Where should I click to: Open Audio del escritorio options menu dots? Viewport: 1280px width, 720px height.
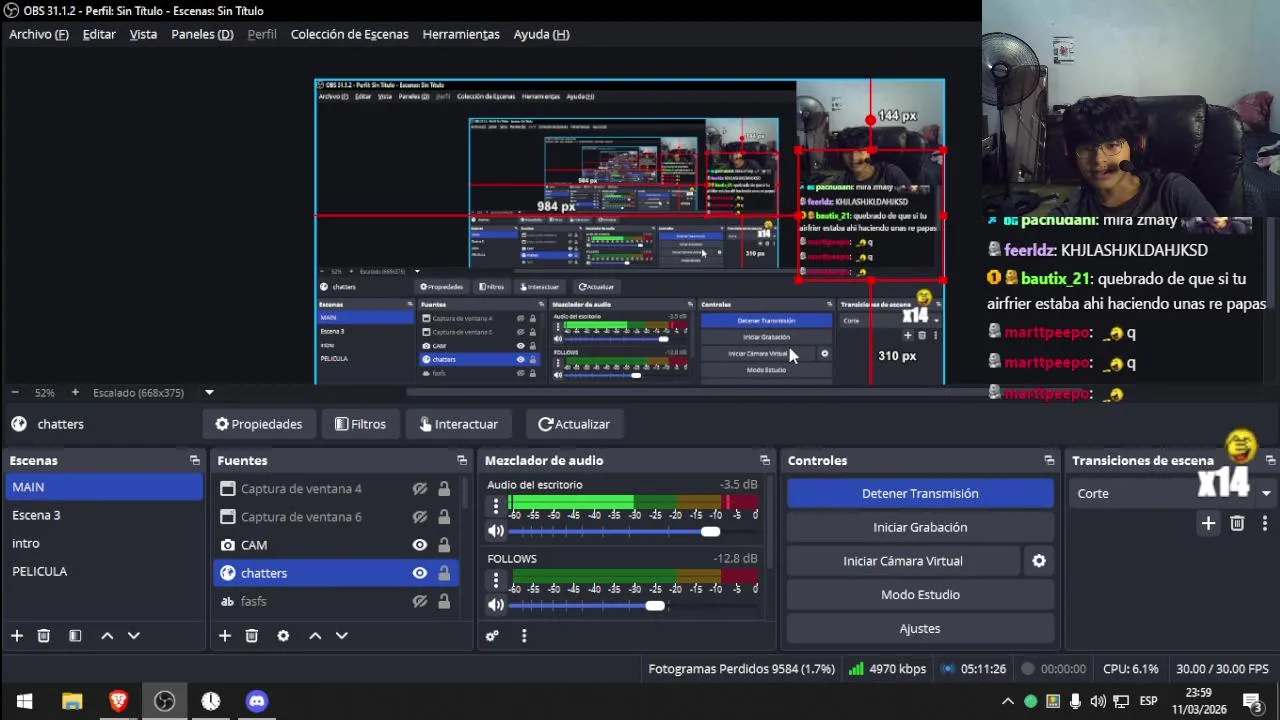pos(496,507)
